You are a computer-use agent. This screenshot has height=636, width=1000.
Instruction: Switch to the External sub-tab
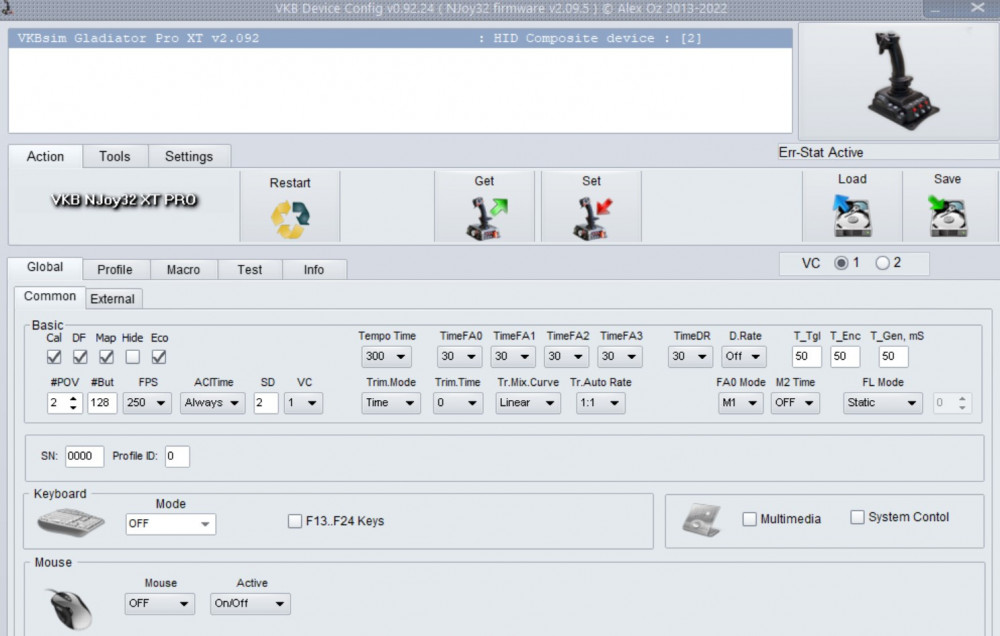click(x=112, y=299)
